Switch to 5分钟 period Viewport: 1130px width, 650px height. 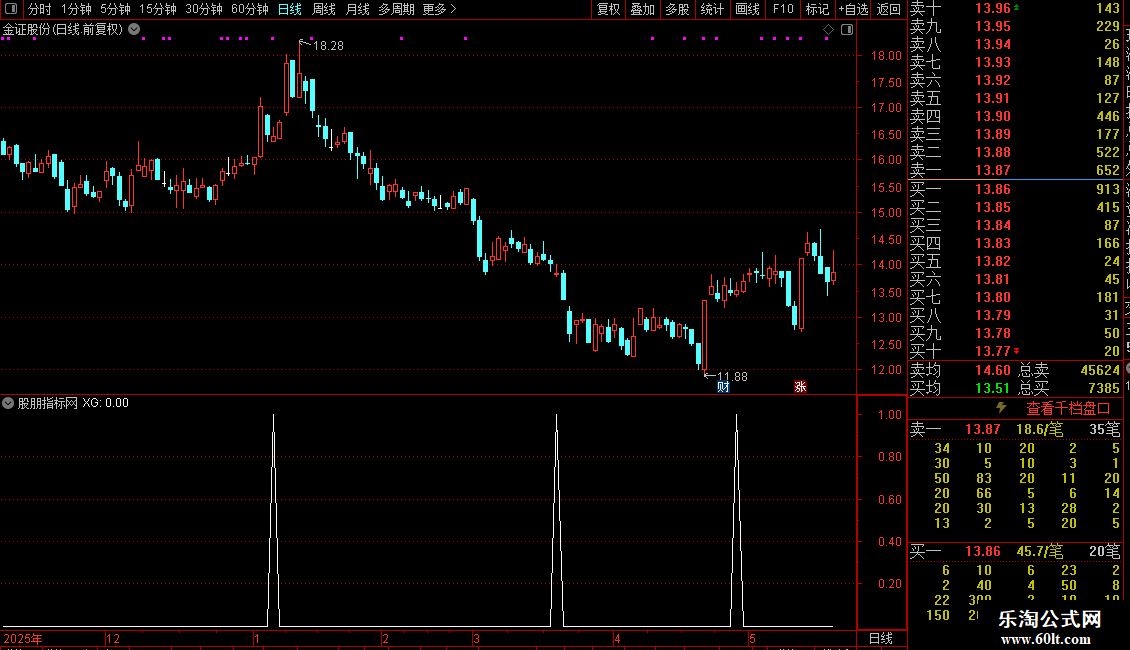pyautogui.click(x=115, y=9)
